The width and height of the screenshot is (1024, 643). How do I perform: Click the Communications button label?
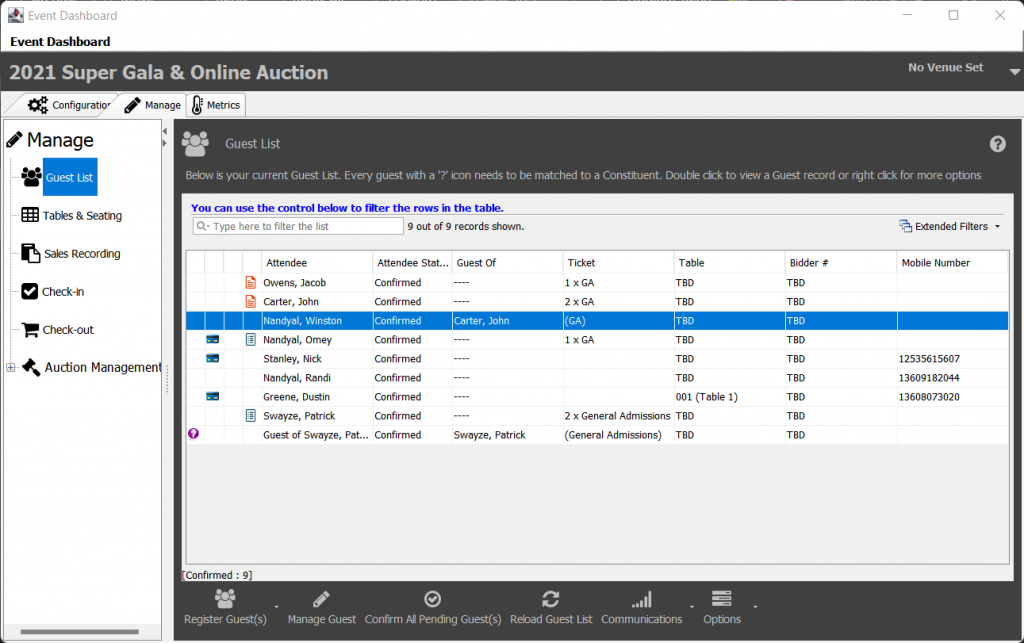click(x=641, y=619)
